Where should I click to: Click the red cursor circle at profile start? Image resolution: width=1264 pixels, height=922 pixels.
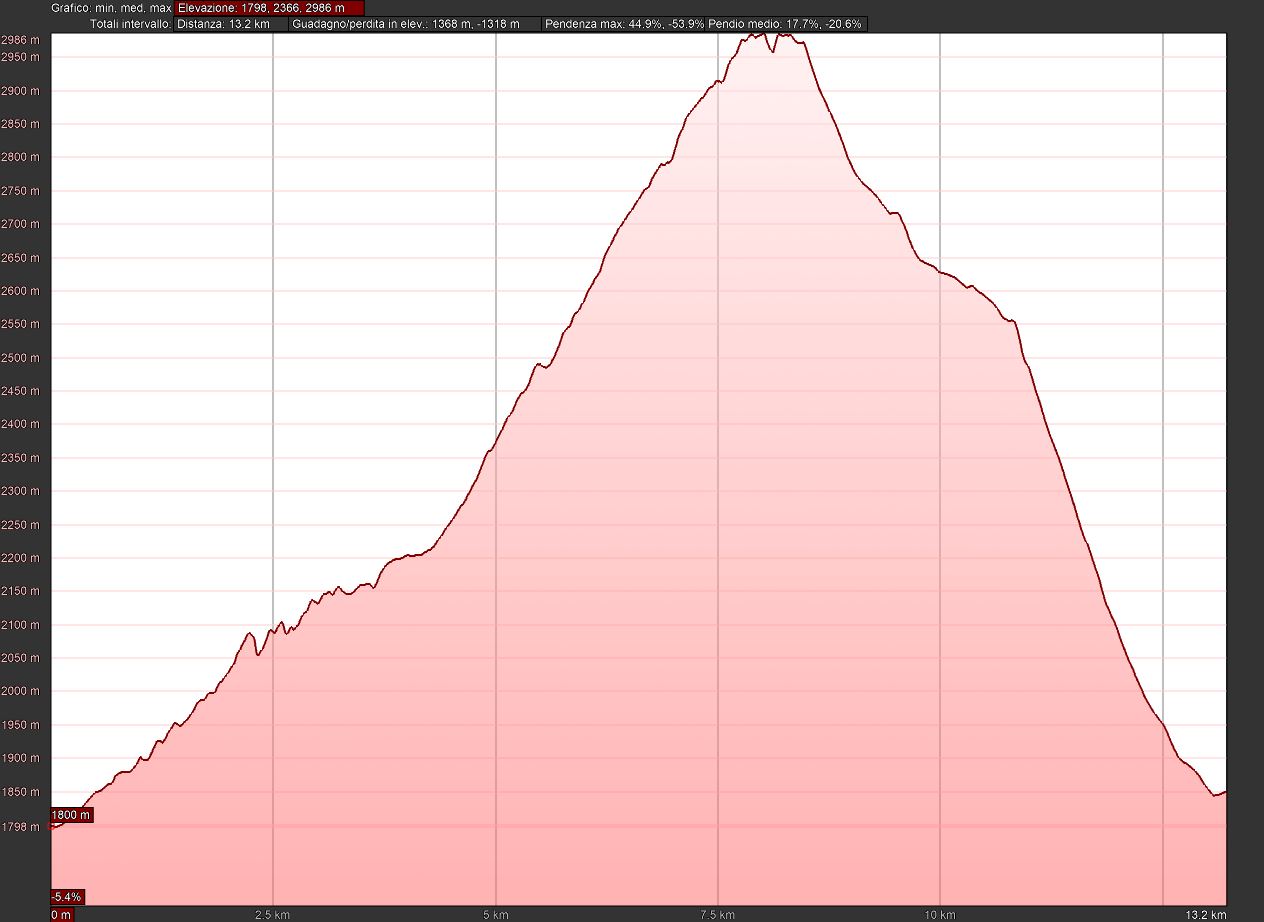tap(53, 826)
